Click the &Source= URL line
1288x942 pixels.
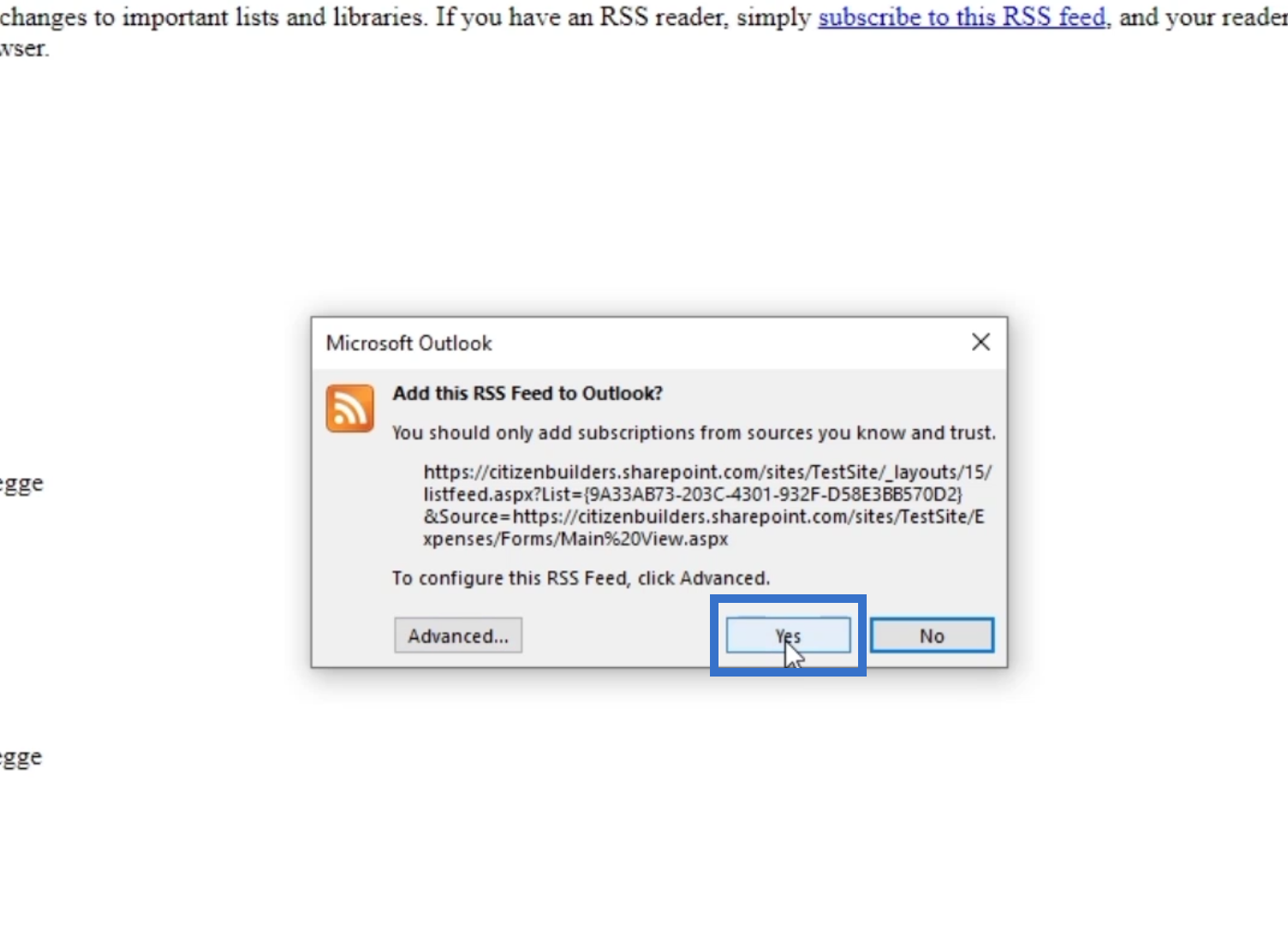point(704,516)
